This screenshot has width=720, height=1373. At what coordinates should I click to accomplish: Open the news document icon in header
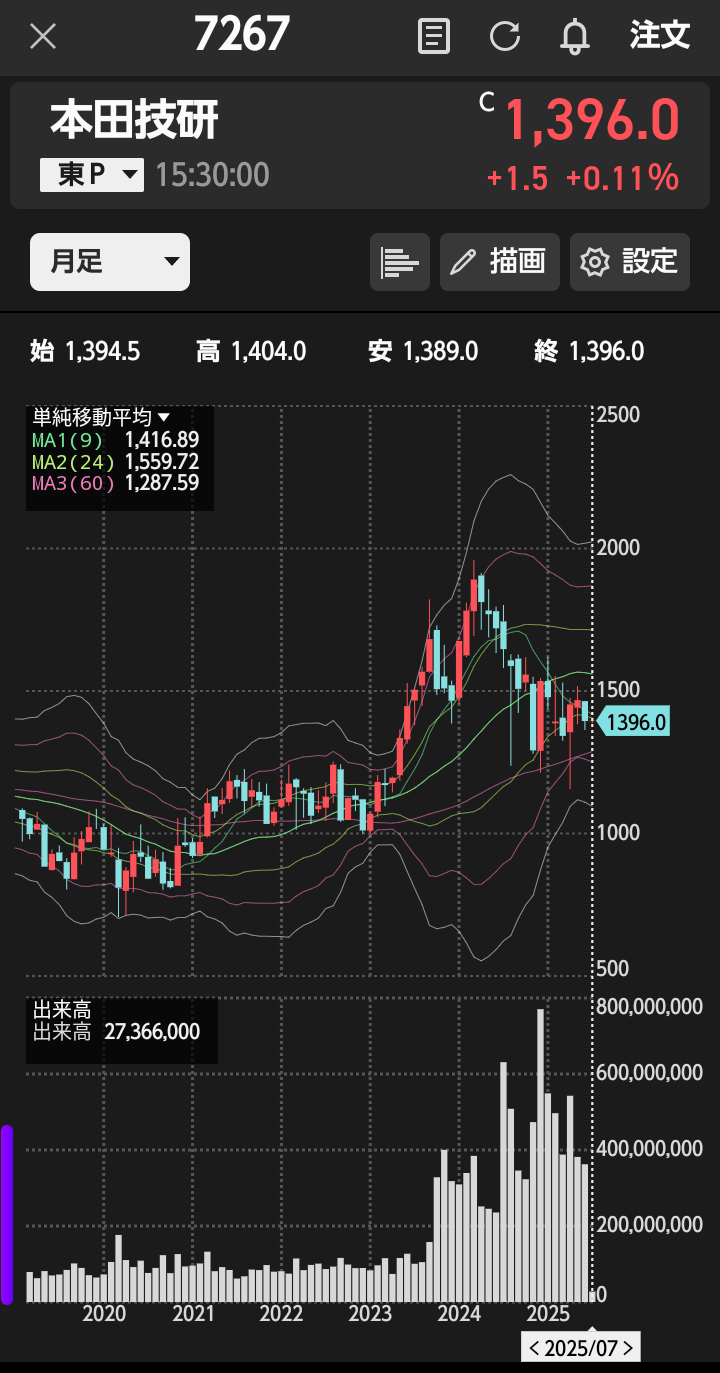(433, 37)
